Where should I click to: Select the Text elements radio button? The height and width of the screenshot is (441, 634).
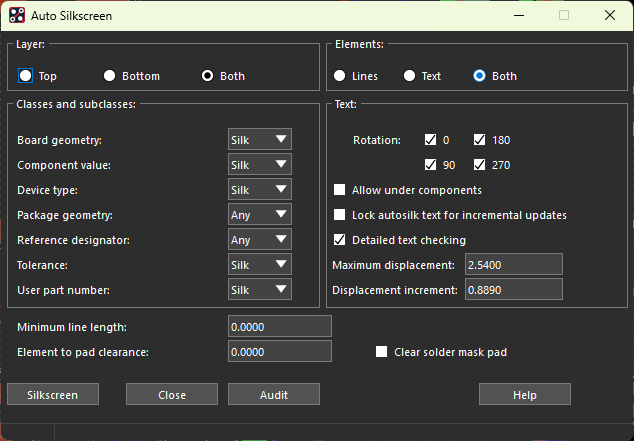click(x=409, y=76)
